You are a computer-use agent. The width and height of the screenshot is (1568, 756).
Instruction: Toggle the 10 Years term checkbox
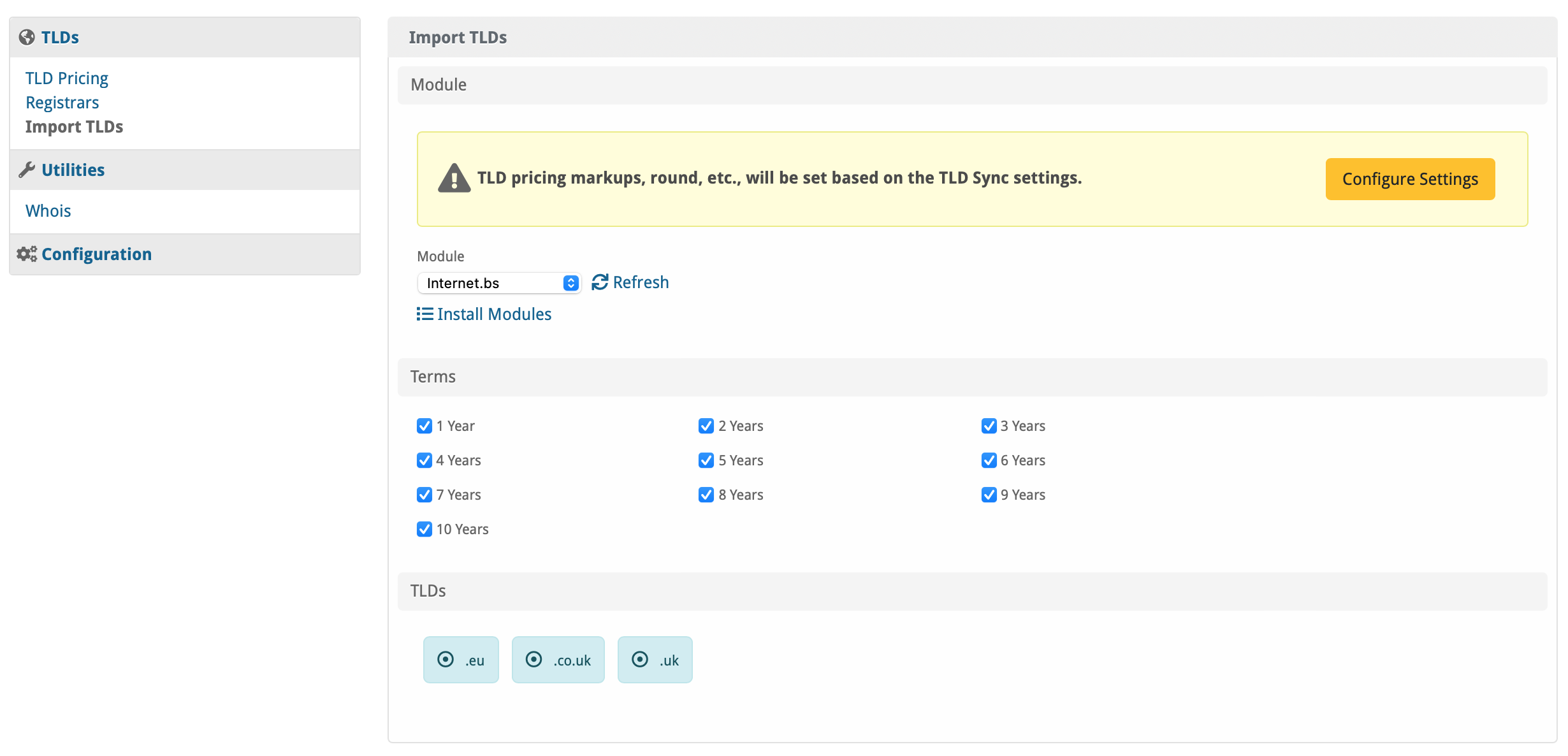(x=425, y=529)
